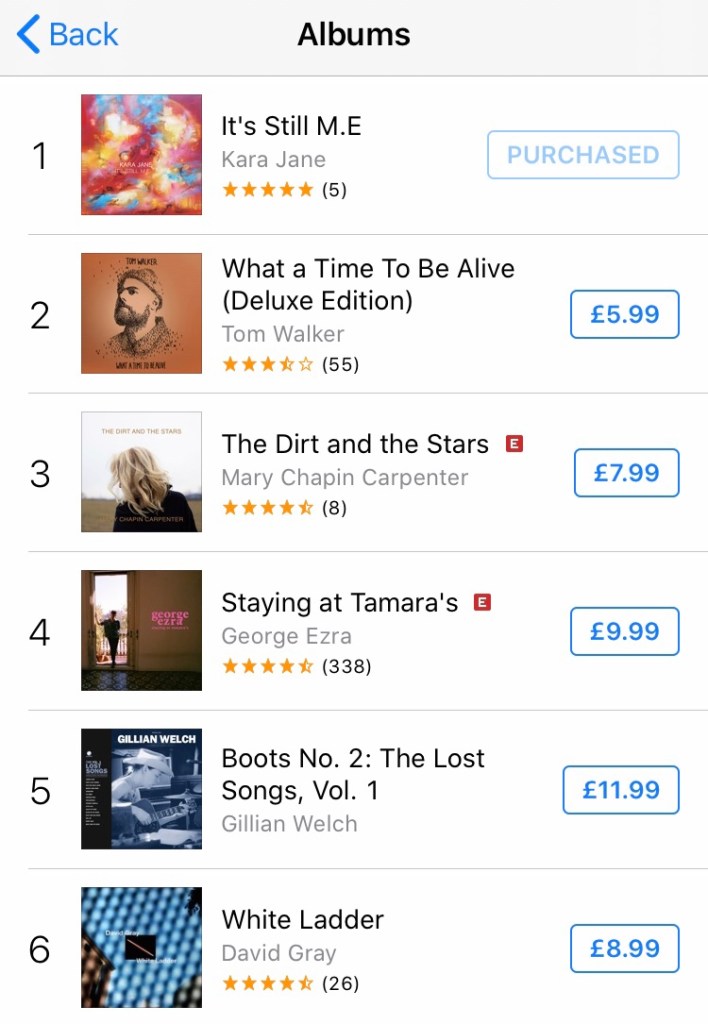Open the Boots No. 2 album cover
This screenshot has width=708, height=1024.
141,789
